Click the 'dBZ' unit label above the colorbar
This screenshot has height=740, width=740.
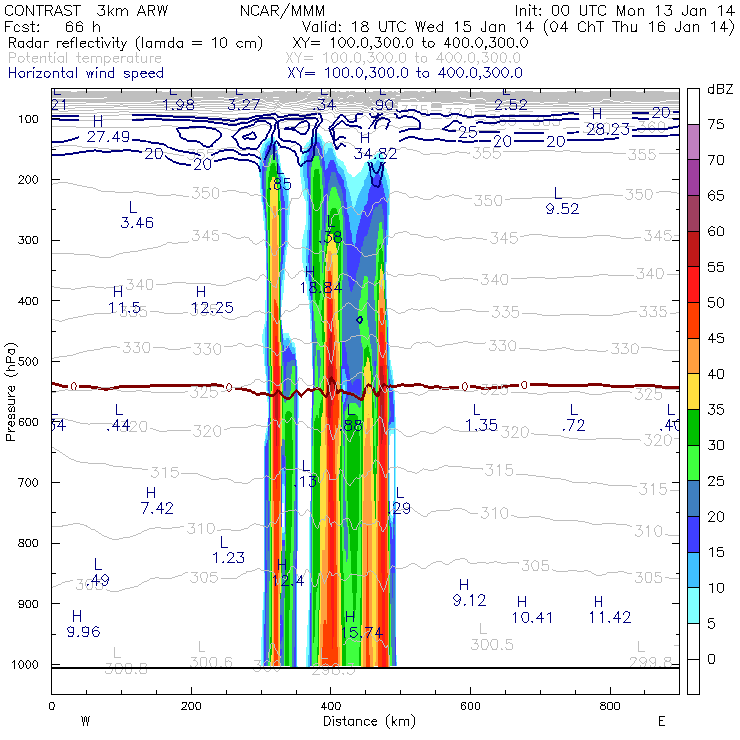(x=720, y=89)
